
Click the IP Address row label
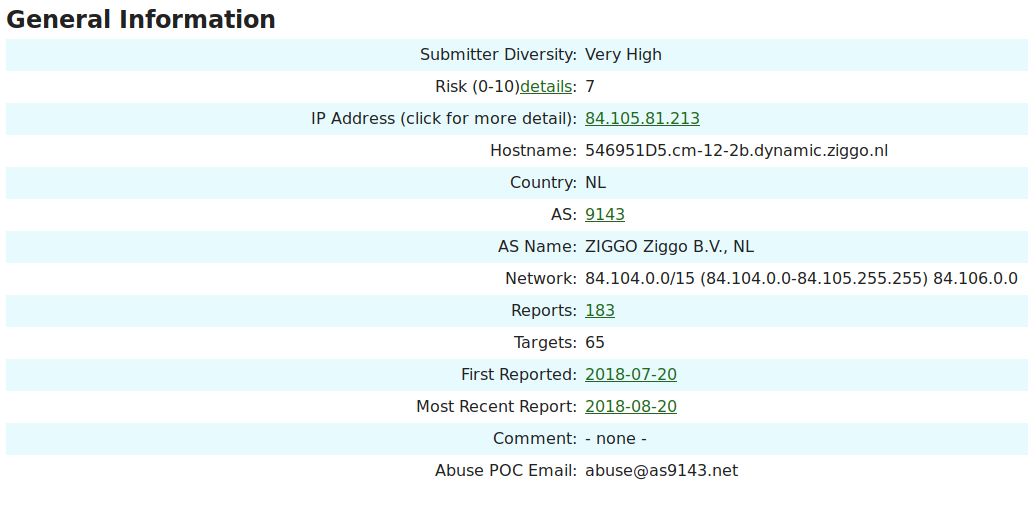tap(444, 119)
